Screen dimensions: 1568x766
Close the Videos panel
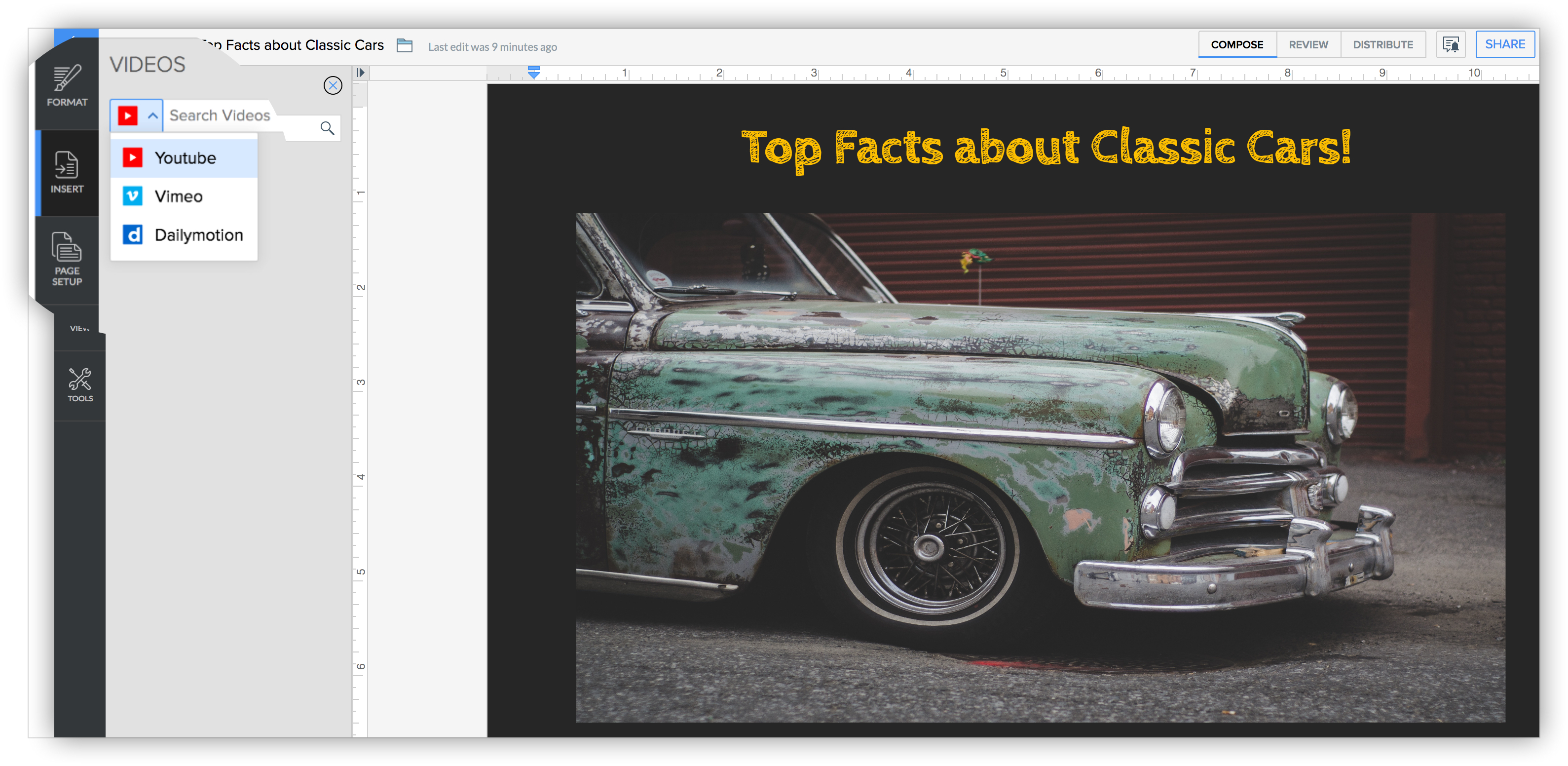point(333,85)
